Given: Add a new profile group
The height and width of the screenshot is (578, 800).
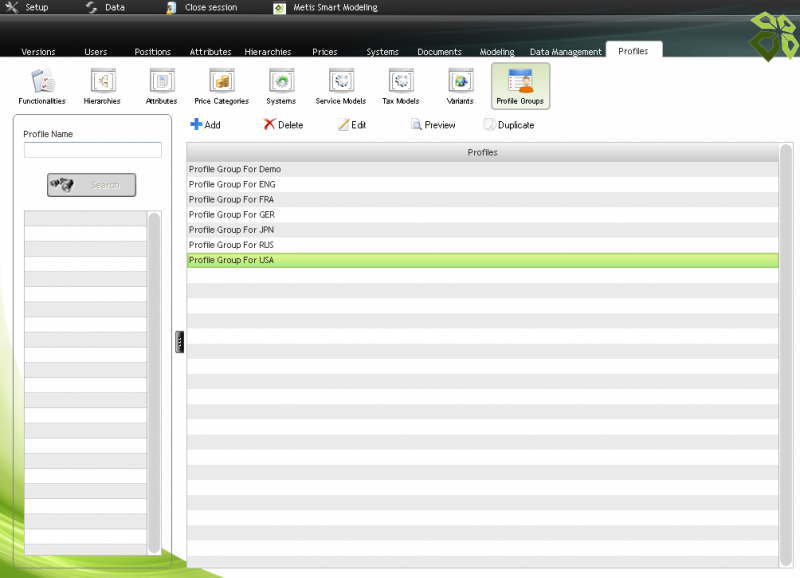Looking at the screenshot, I should (205, 124).
